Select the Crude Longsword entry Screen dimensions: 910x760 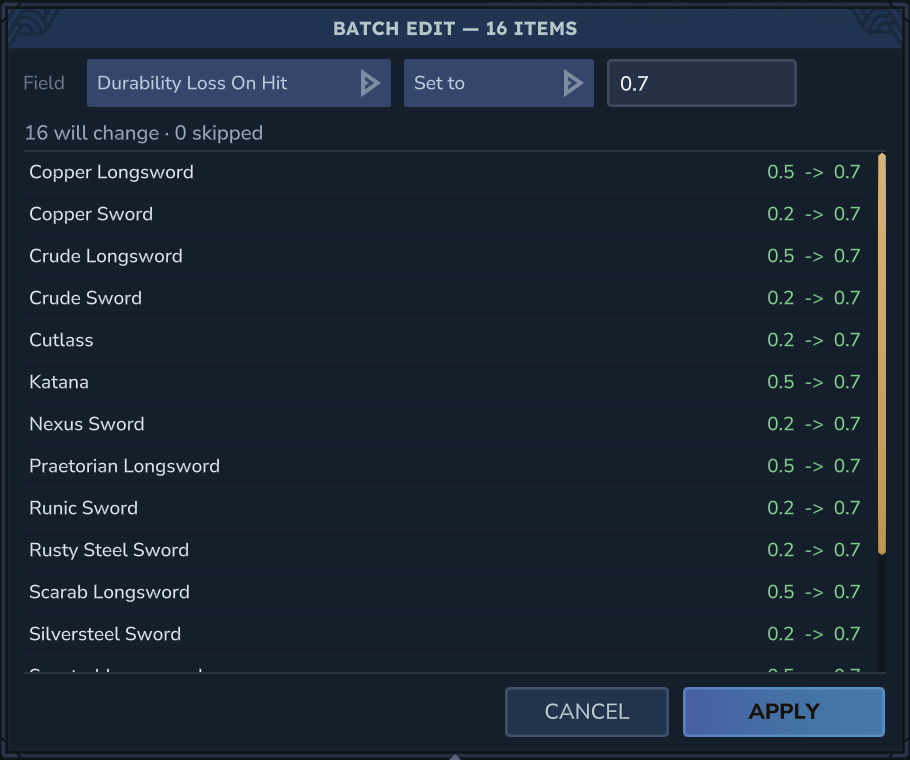pos(447,256)
